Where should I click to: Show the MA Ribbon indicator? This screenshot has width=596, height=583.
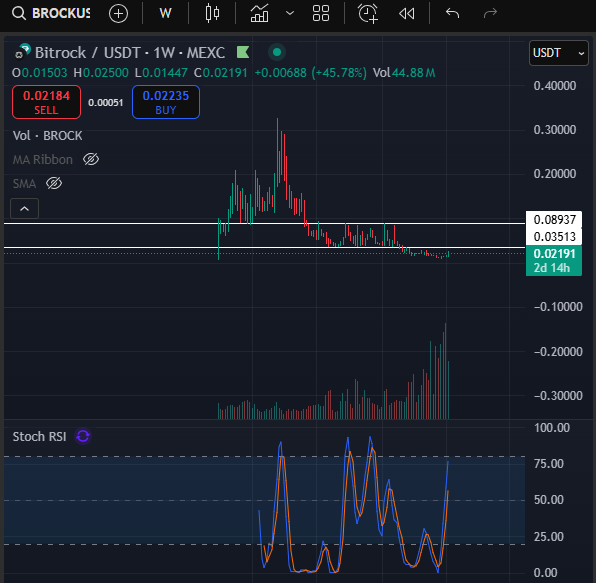(91, 159)
